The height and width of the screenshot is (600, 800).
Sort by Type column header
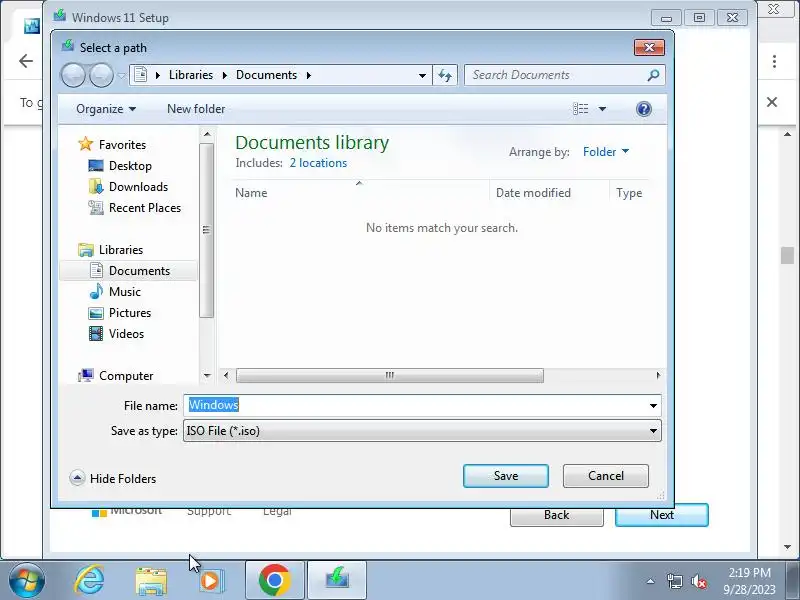tap(630, 193)
